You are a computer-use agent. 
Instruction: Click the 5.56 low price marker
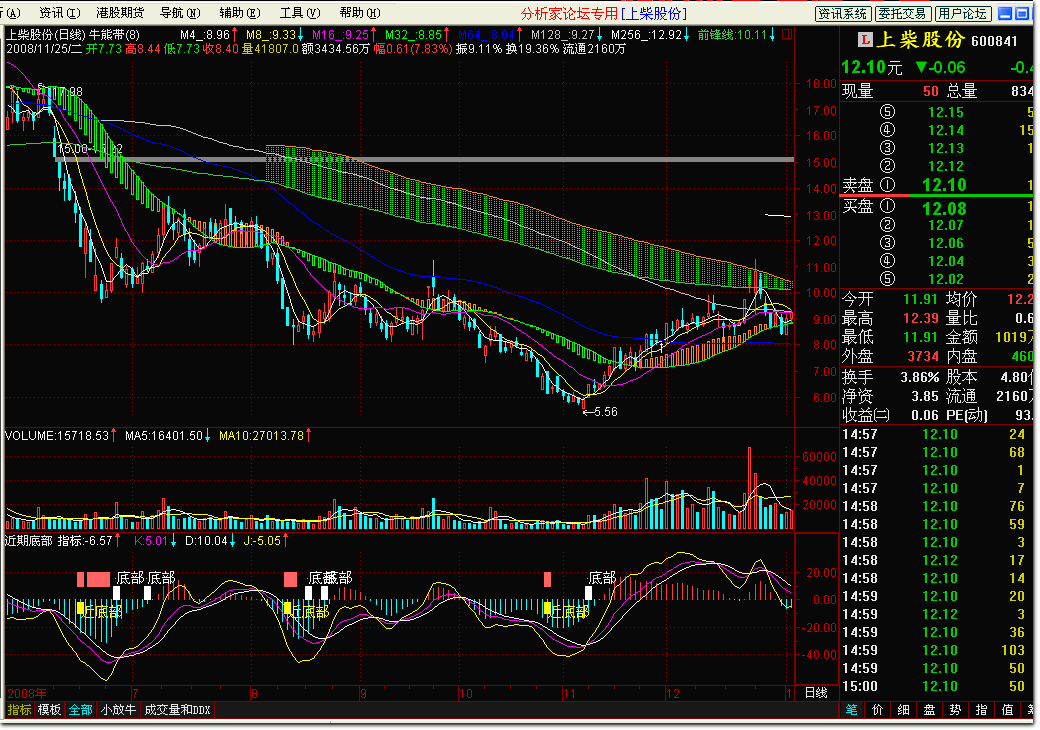click(x=600, y=412)
